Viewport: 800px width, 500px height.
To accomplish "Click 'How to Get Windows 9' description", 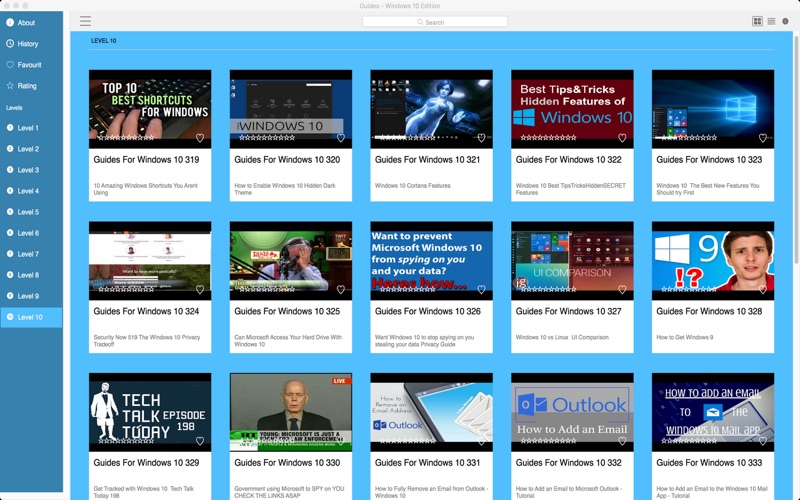I will coord(684,337).
